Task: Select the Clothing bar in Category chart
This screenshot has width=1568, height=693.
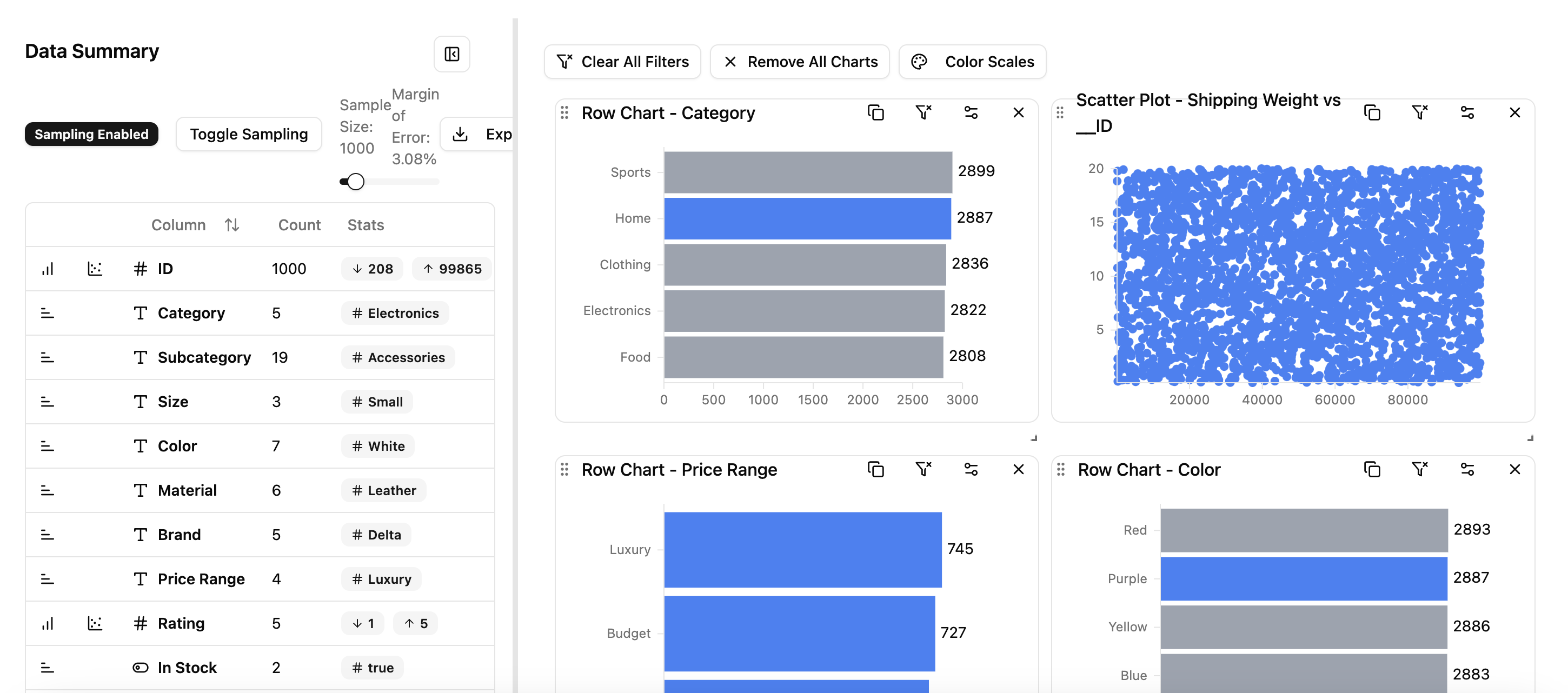Action: click(805, 265)
